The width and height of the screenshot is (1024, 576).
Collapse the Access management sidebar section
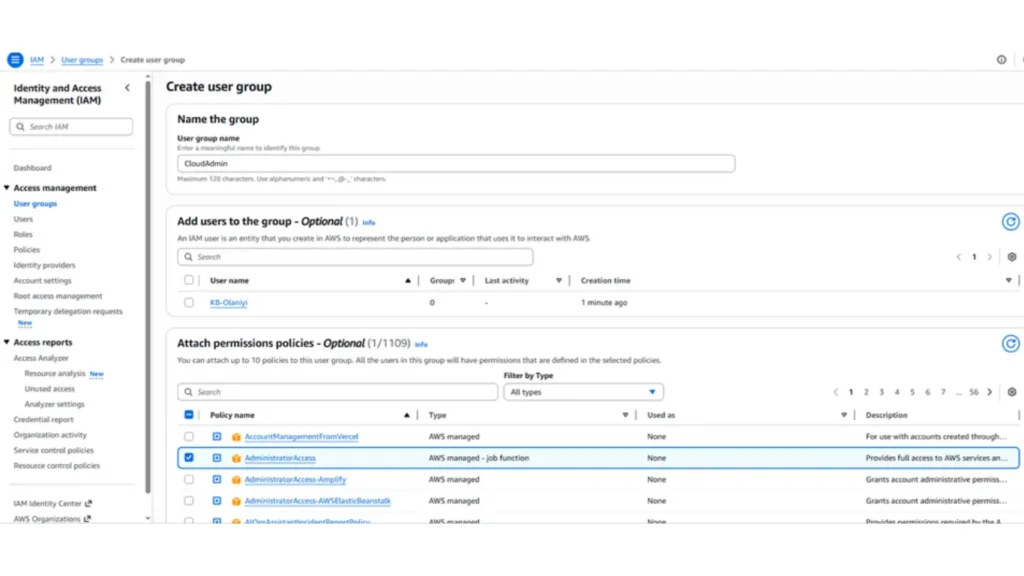(7, 188)
